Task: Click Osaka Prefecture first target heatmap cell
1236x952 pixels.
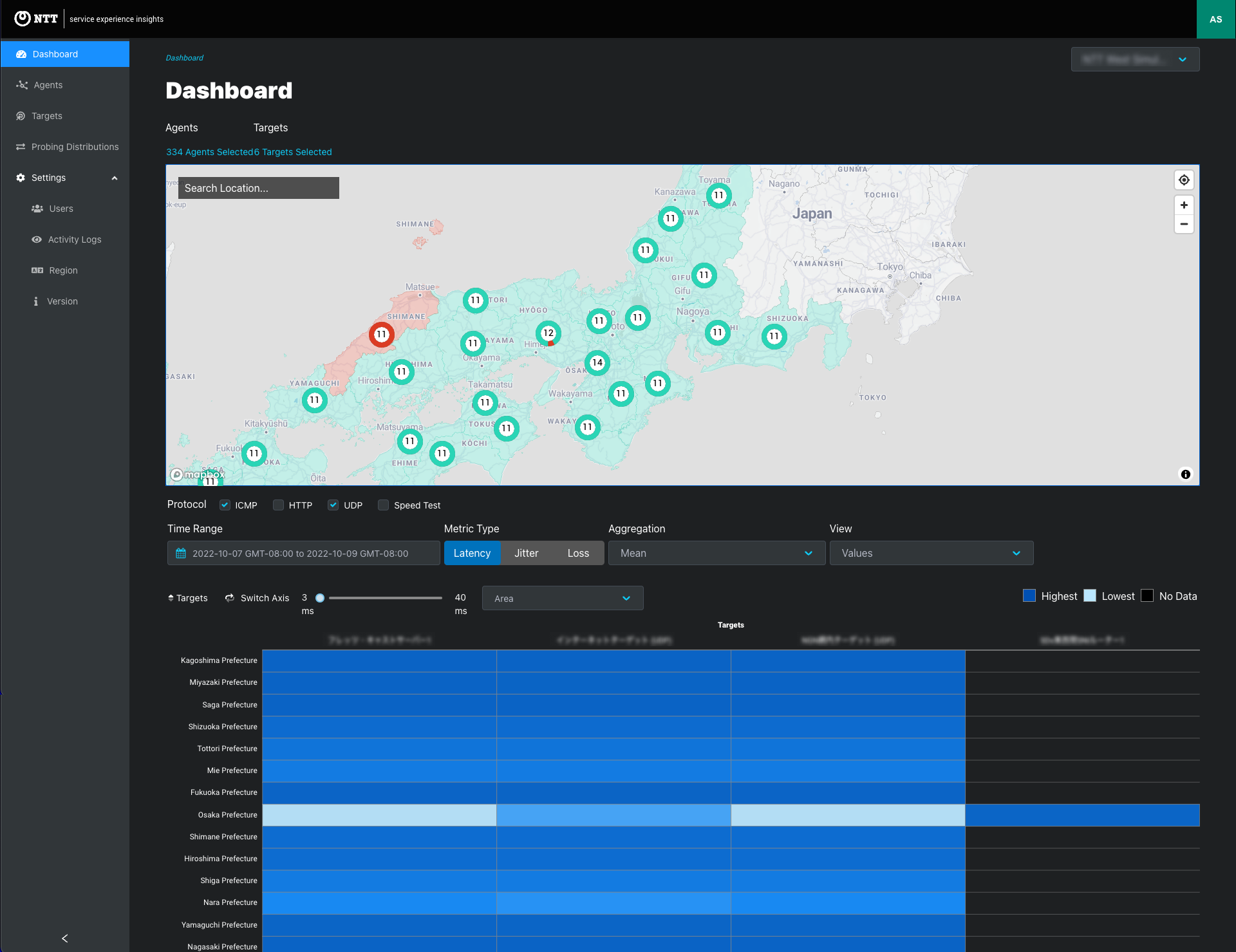Action: (379, 815)
